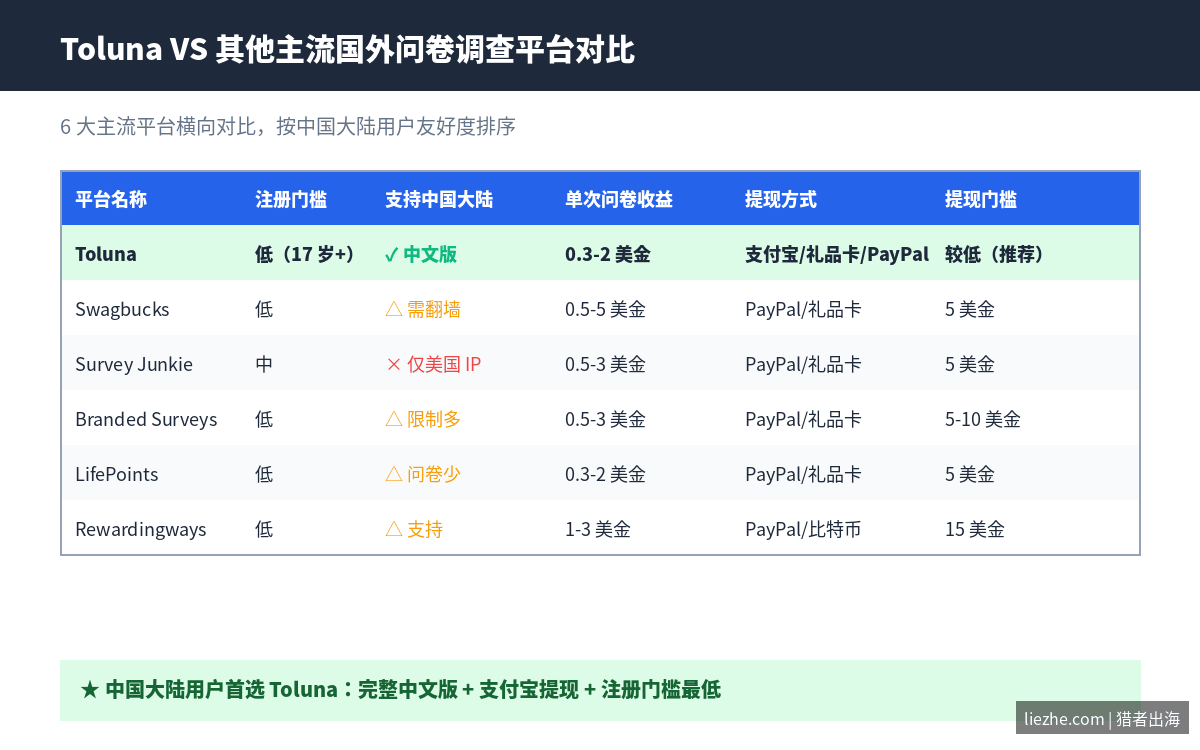
Task: Click Toluna's "0.3-2 美金" earnings cell
Action: pyautogui.click(x=608, y=254)
